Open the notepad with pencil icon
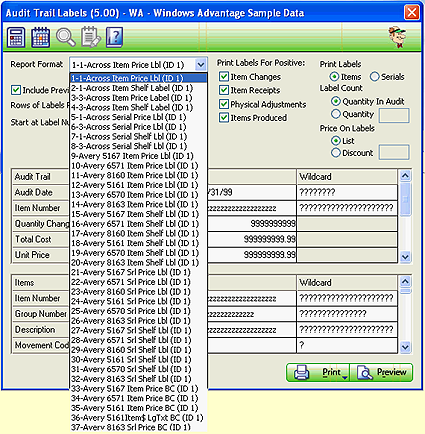This screenshot has width=425, height=434. 90,37
